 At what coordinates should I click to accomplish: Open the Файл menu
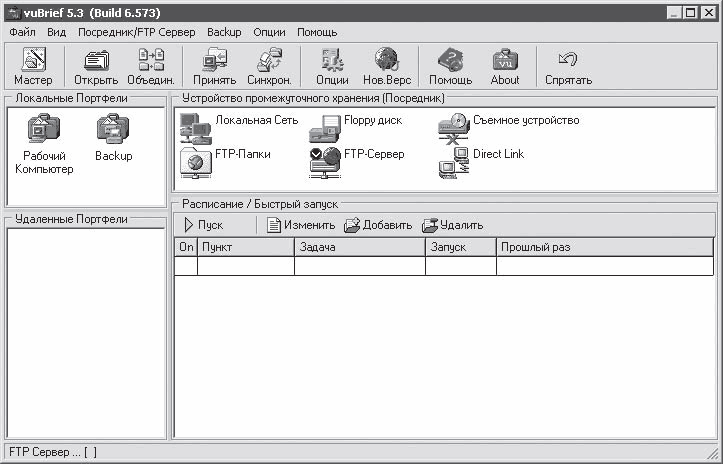tap(22, 32)
